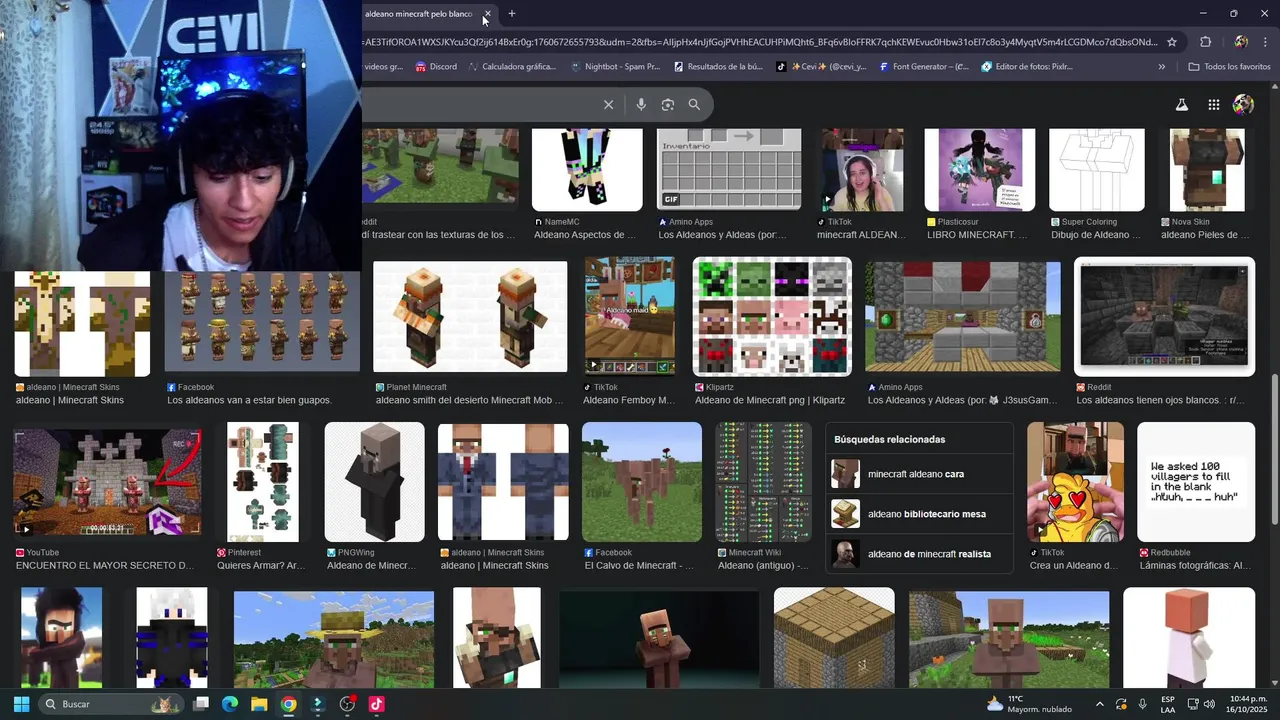Open Klipartz mob faces image
The height and width of the screenshot is (720, 1280).
(772, 316)
